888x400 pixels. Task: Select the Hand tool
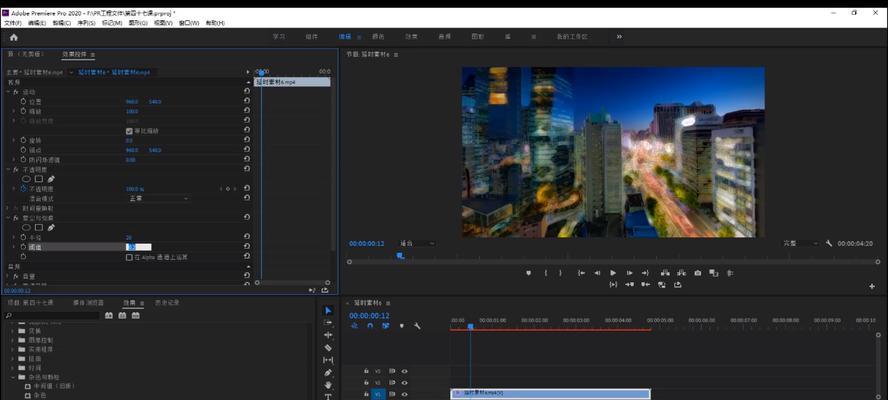(x=328, y=385)
